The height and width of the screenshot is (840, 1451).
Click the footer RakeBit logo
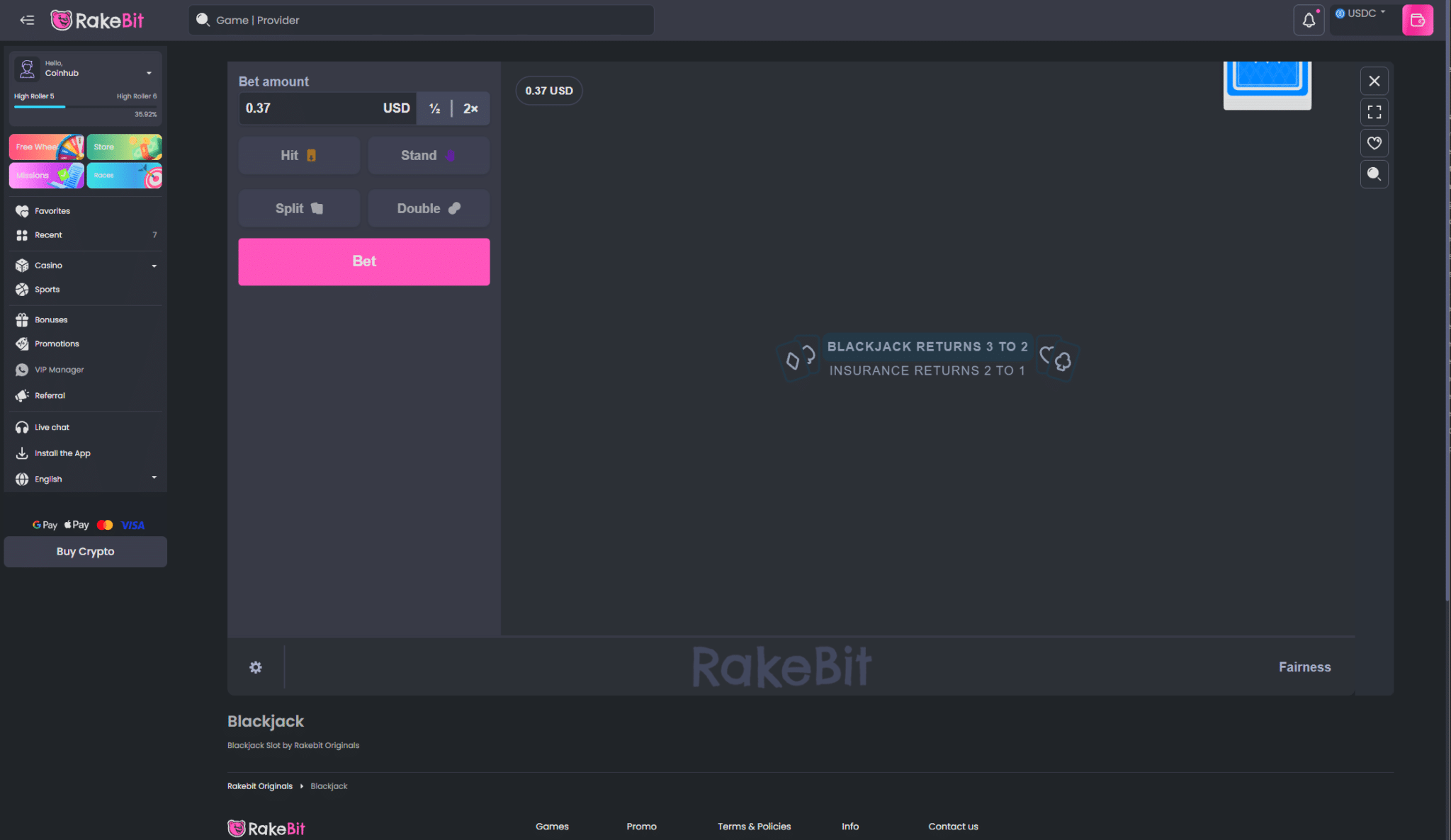point(266,828)
